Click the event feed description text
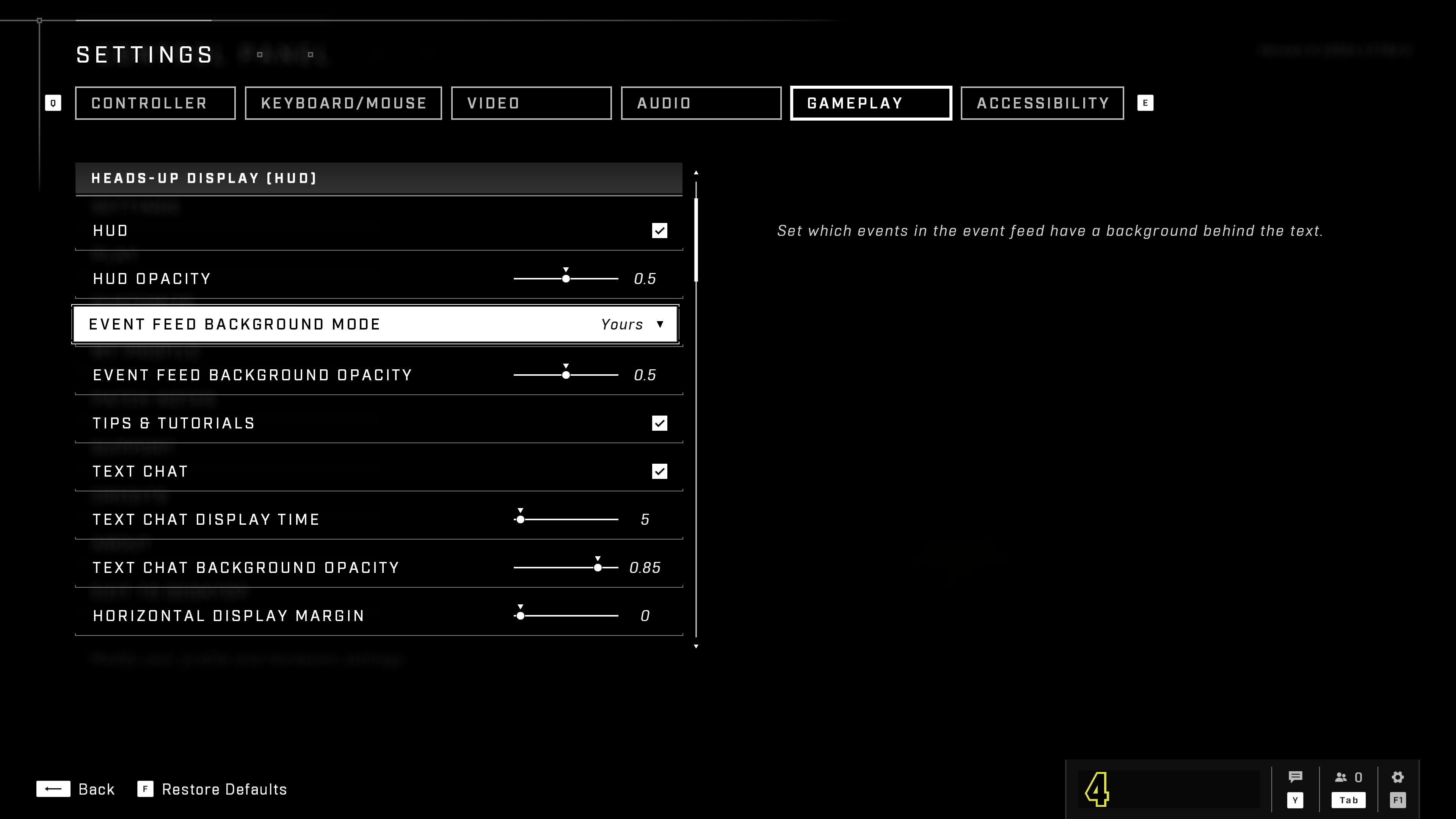 [1050, 231]
